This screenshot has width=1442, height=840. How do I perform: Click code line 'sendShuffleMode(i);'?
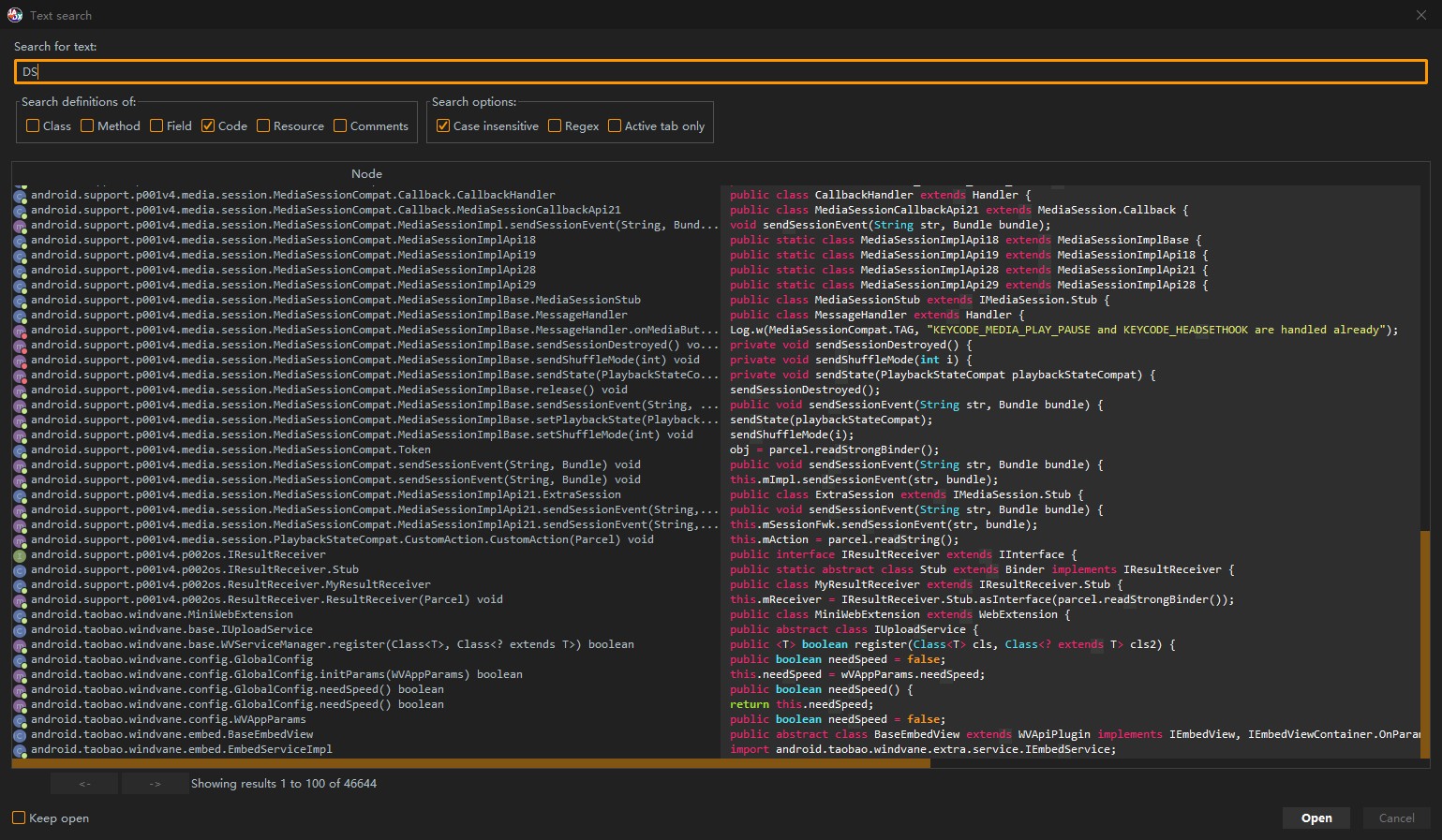pyautogui.click(x=792, y=435)
